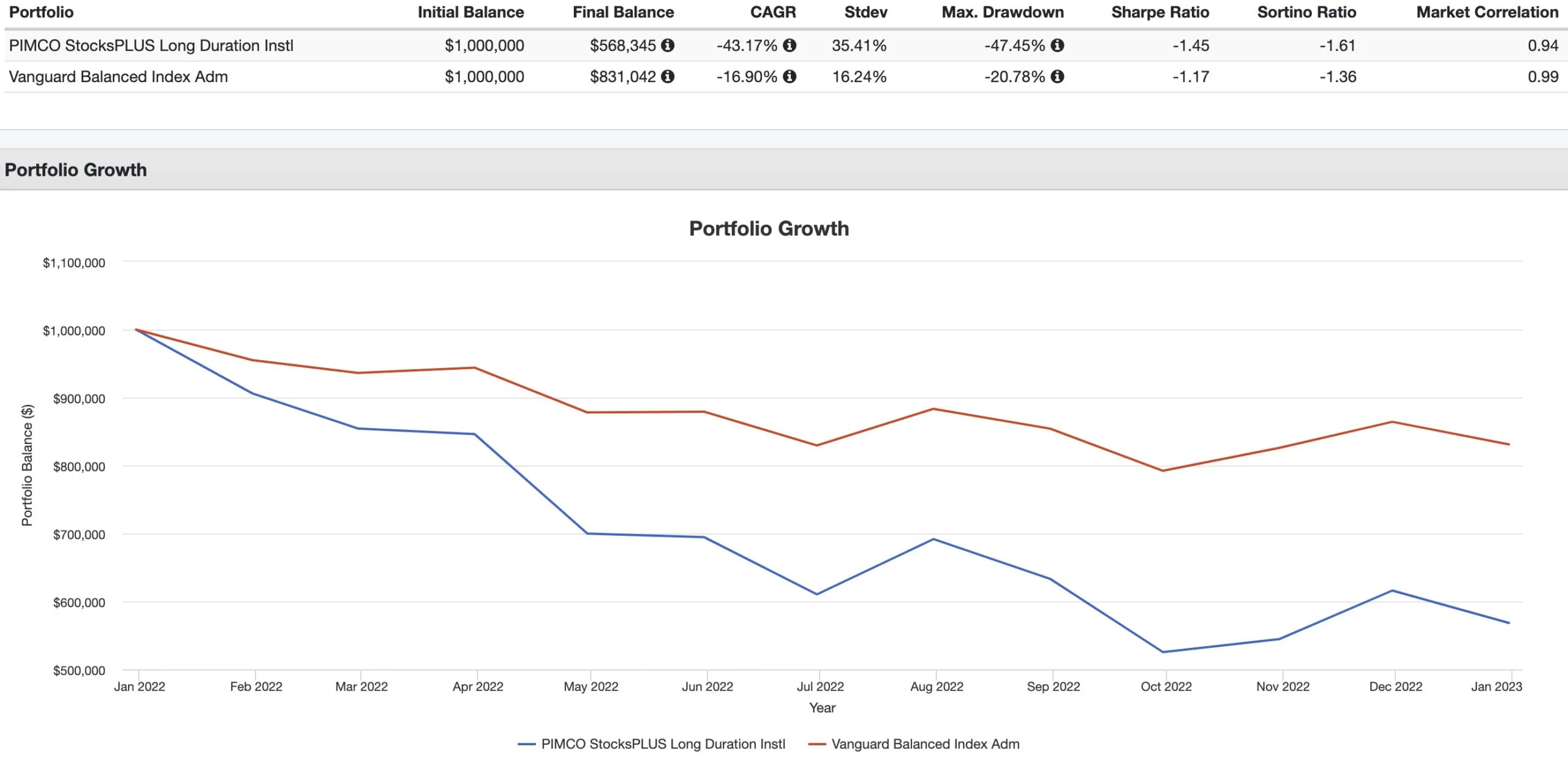Screen dimensions: 1568x760
Task: Click the Sortino Ratio column header
Action: click(1306, 12)
